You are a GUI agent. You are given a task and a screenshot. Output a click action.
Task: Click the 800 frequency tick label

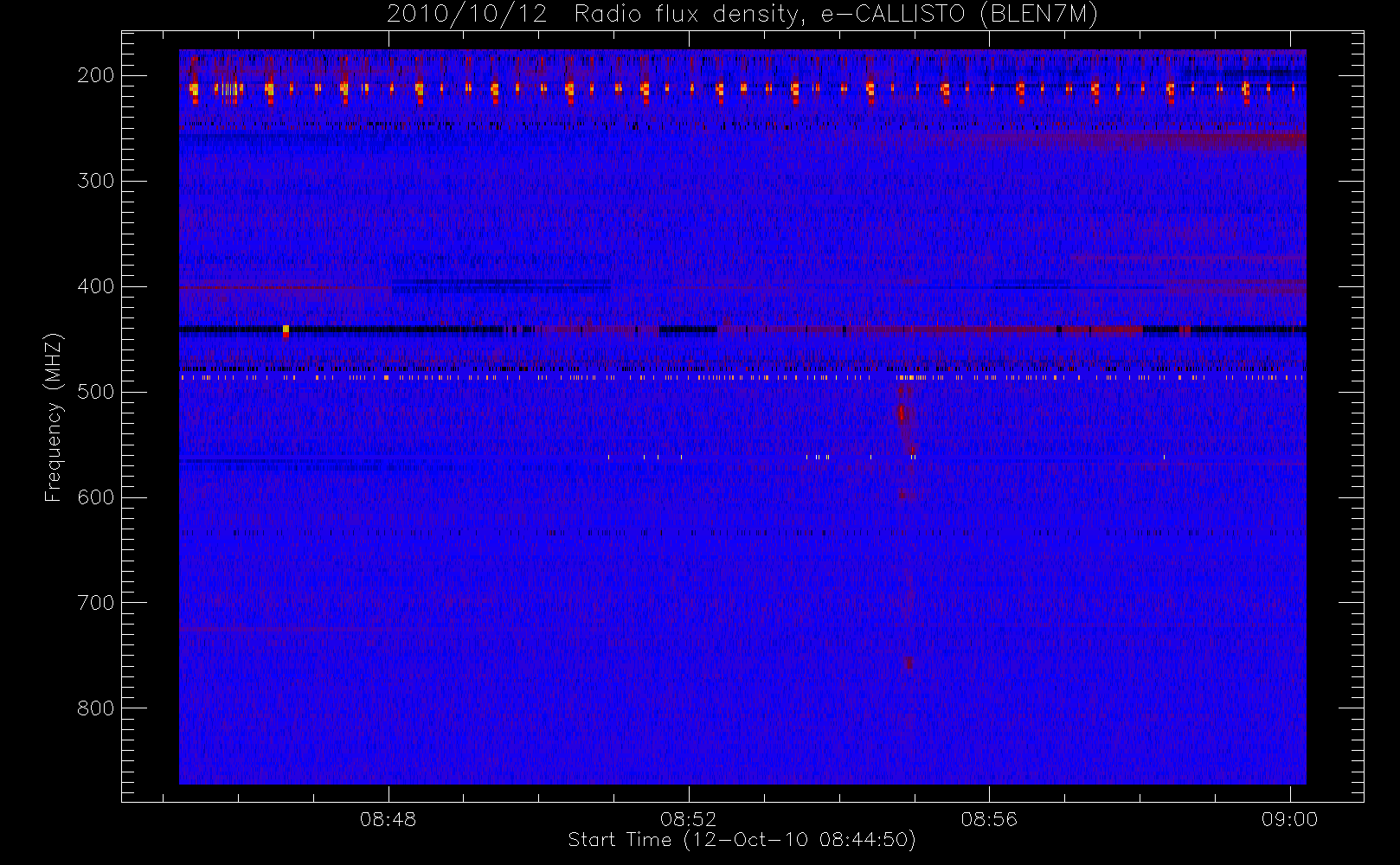96,708
